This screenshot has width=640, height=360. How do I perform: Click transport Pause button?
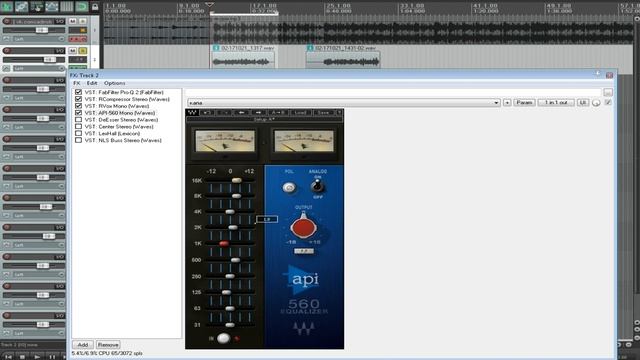click(52, 357)
